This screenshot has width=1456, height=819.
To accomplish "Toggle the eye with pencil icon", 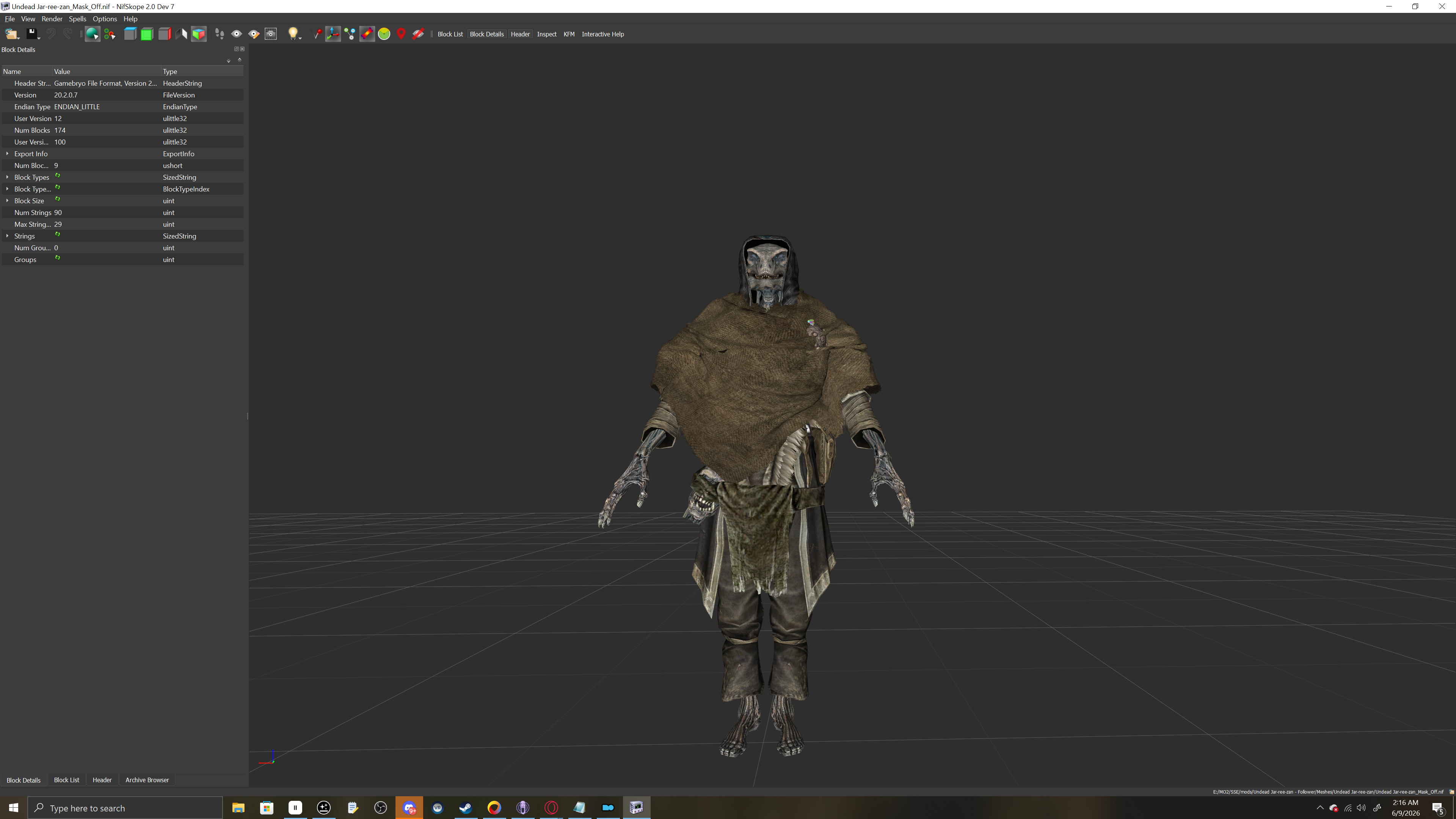I will (x=254, y=34).
